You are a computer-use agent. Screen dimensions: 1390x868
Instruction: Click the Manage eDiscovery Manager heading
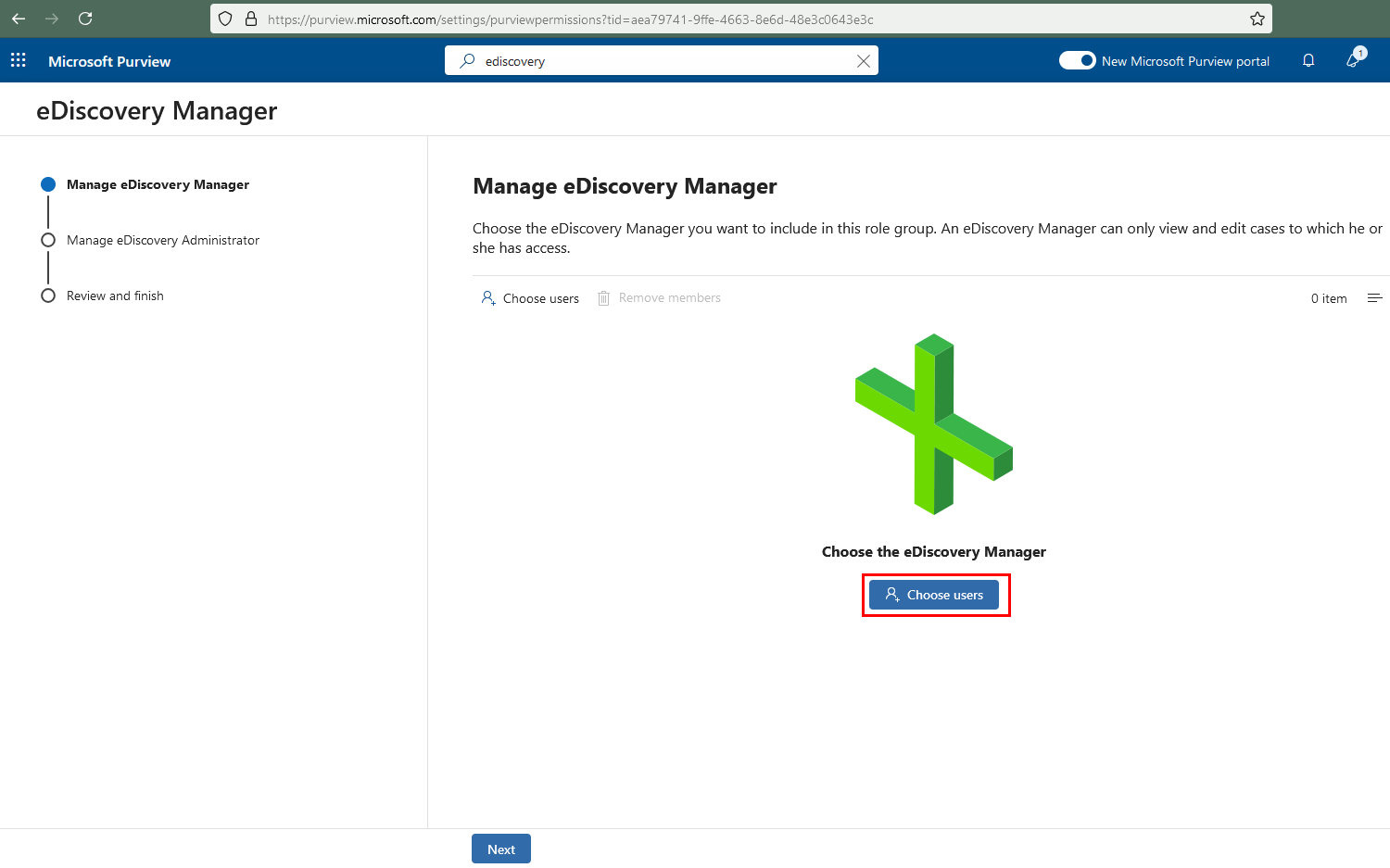pos(625,186)
